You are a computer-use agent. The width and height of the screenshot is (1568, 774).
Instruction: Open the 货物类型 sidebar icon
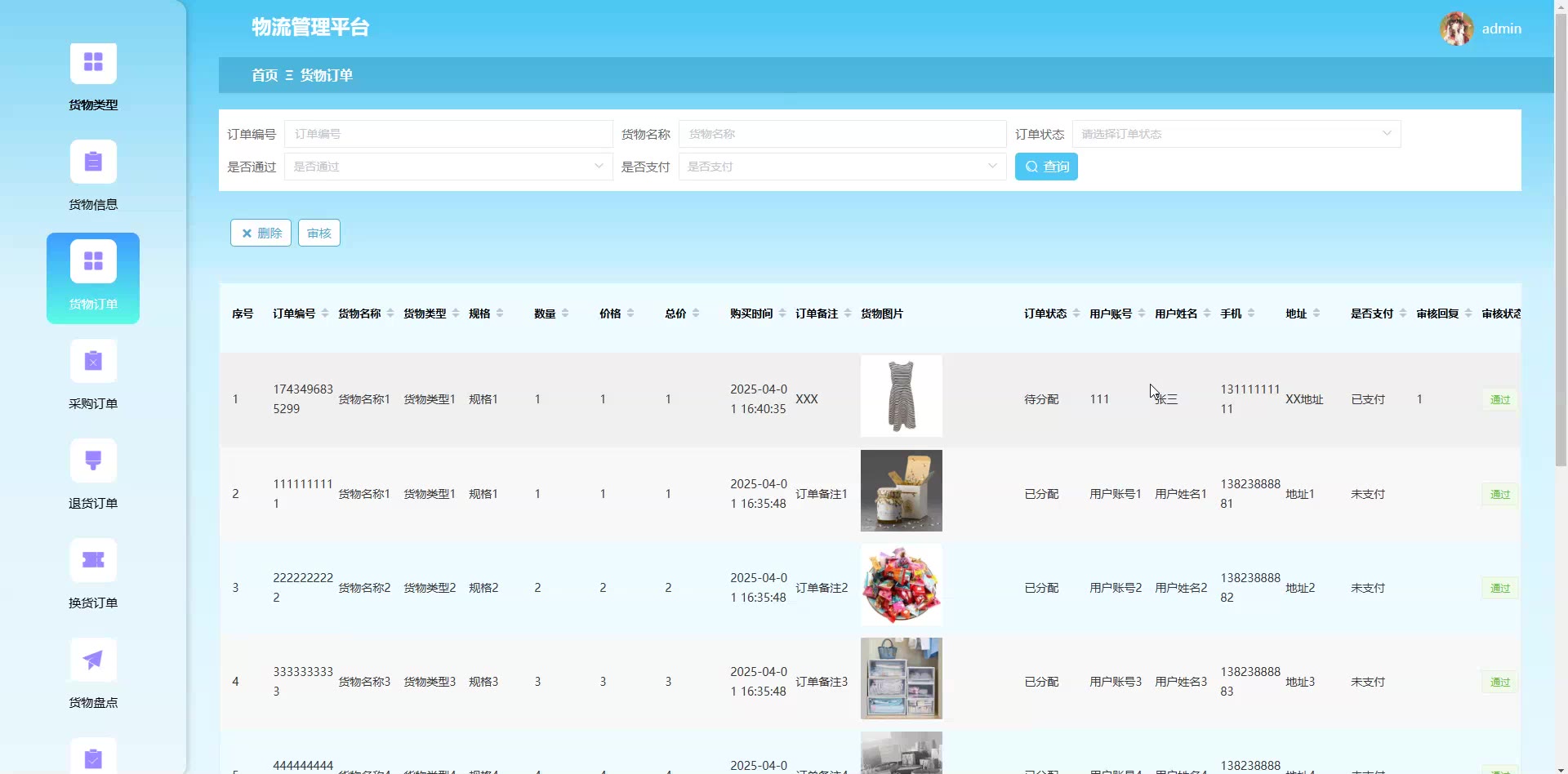[93, 63]
